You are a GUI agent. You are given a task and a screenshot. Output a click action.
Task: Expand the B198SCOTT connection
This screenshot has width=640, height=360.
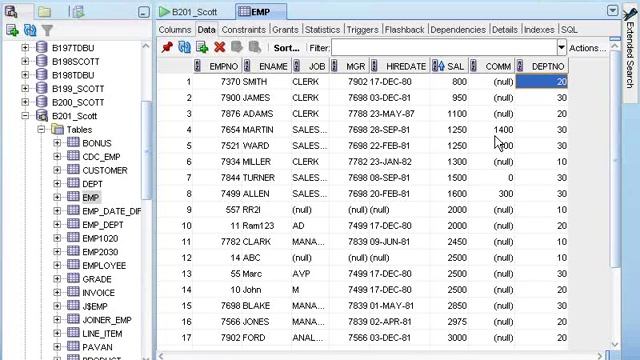point(25,61)
